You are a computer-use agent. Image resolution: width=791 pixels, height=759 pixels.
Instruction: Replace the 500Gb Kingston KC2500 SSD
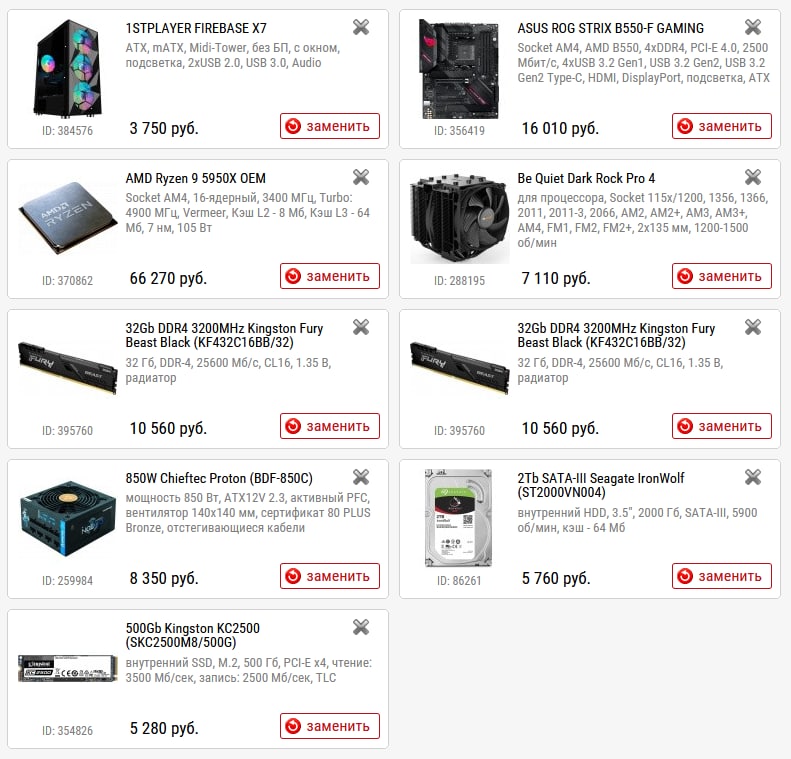[330, 726]
